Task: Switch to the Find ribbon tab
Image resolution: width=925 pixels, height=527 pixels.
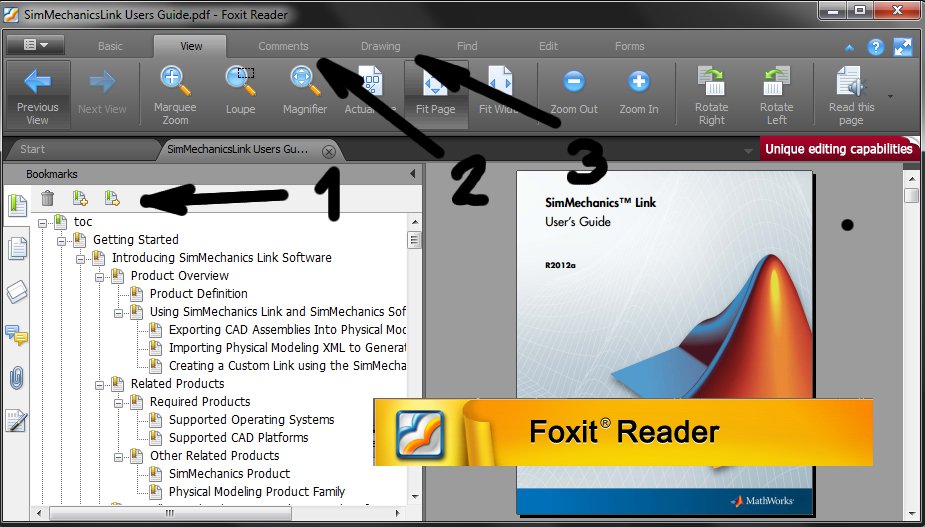Action: (x=467, y=46)
